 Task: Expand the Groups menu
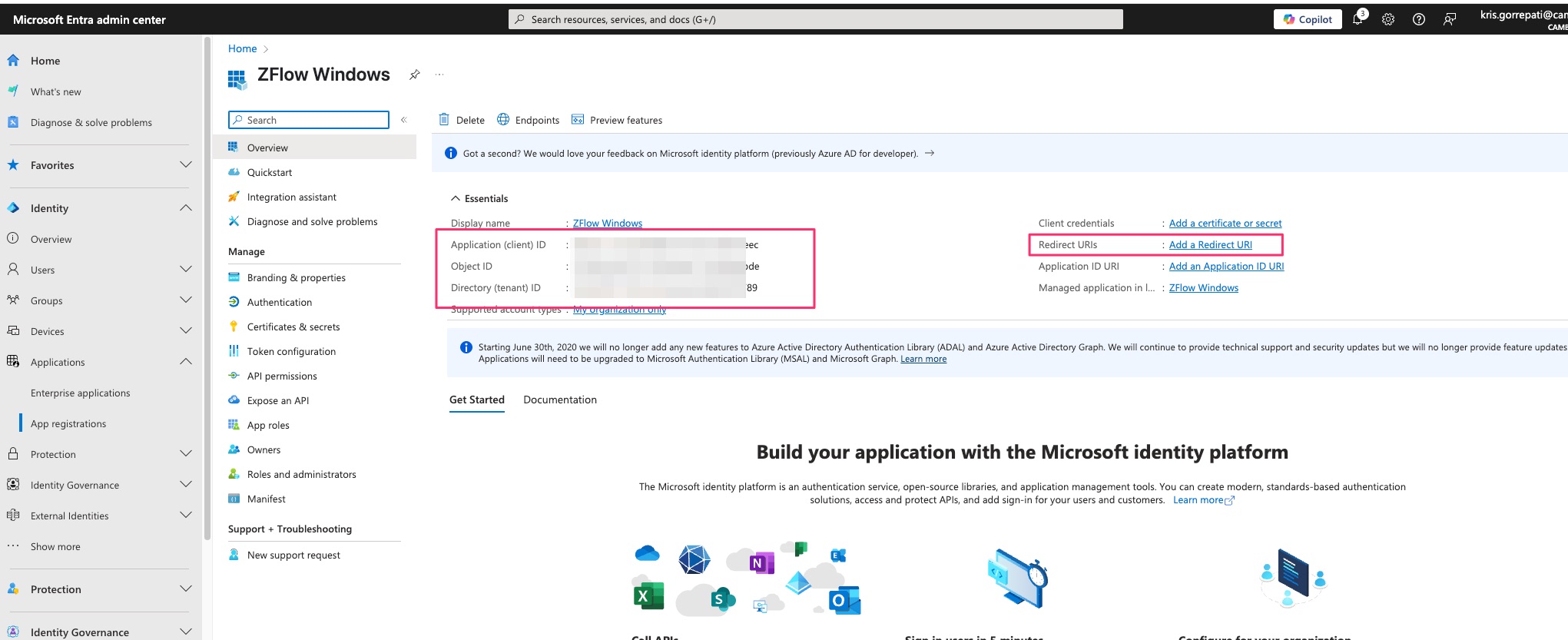pos(185,300)
